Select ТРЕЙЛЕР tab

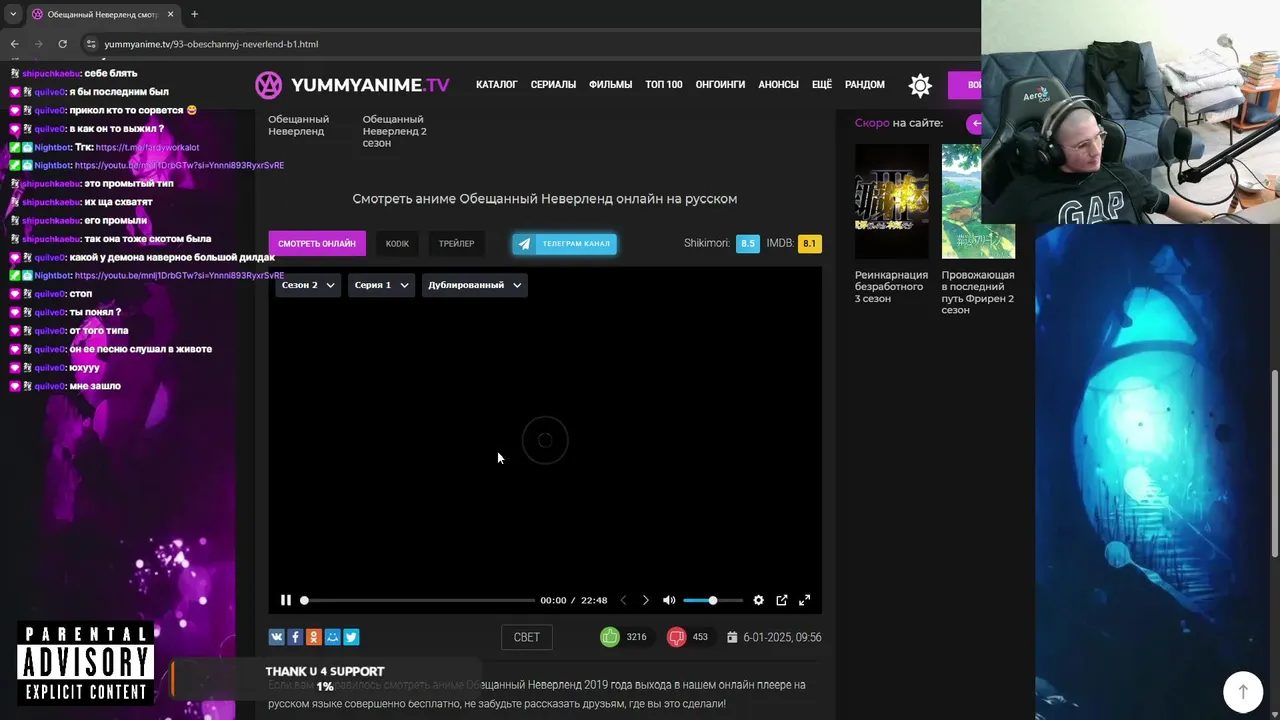pos(456,244)
